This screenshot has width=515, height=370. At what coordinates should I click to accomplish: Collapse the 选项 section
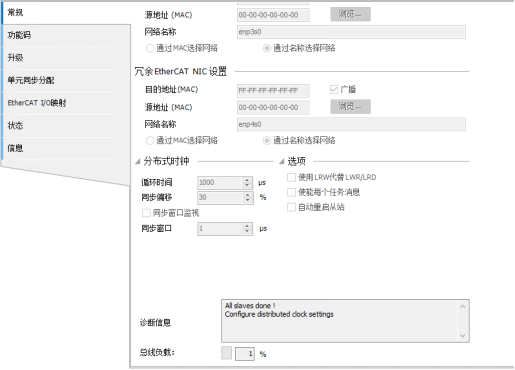282,162
